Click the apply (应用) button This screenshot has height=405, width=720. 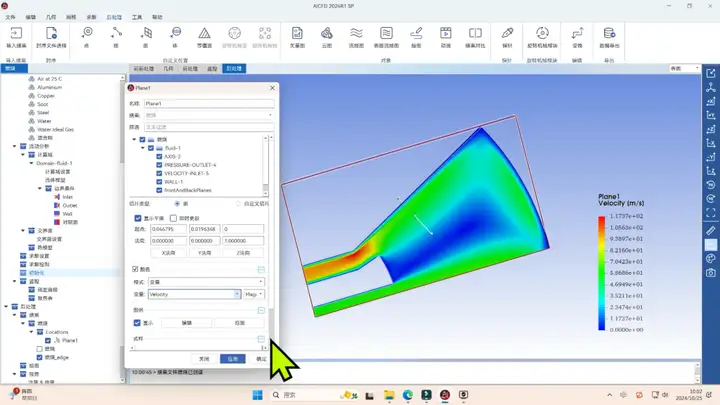point(232,359)
